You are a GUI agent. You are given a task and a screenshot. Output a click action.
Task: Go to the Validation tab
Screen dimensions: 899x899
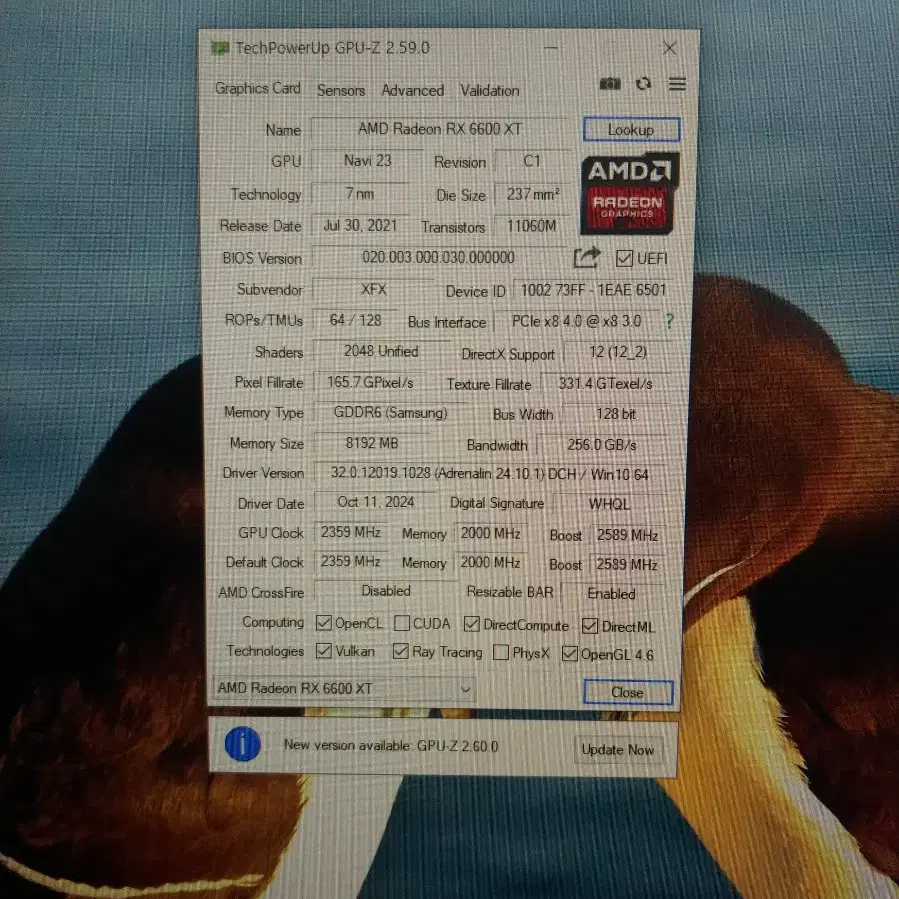pos(490,90)
